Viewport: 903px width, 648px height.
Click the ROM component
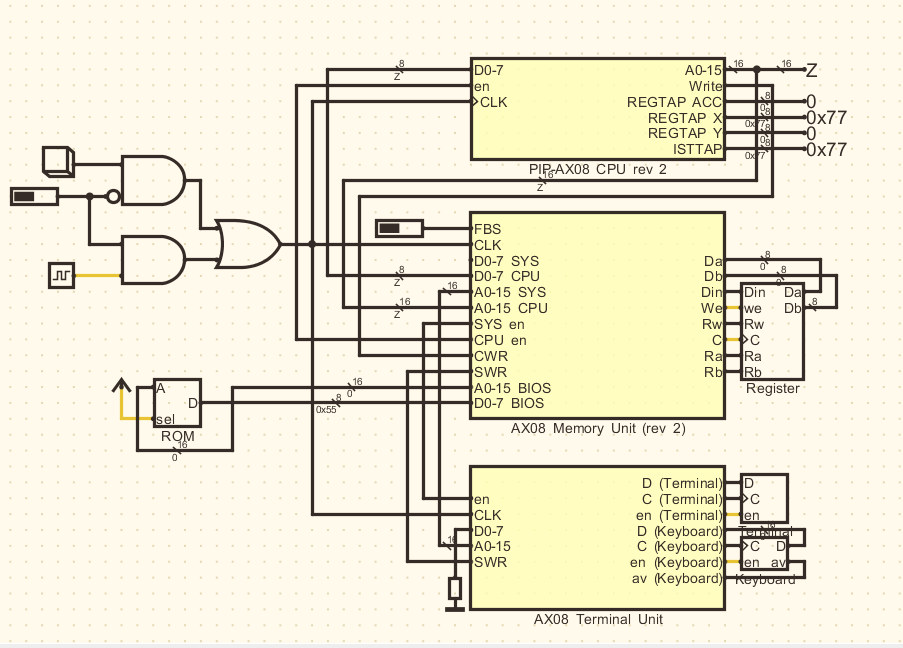(x=175, y=400)
